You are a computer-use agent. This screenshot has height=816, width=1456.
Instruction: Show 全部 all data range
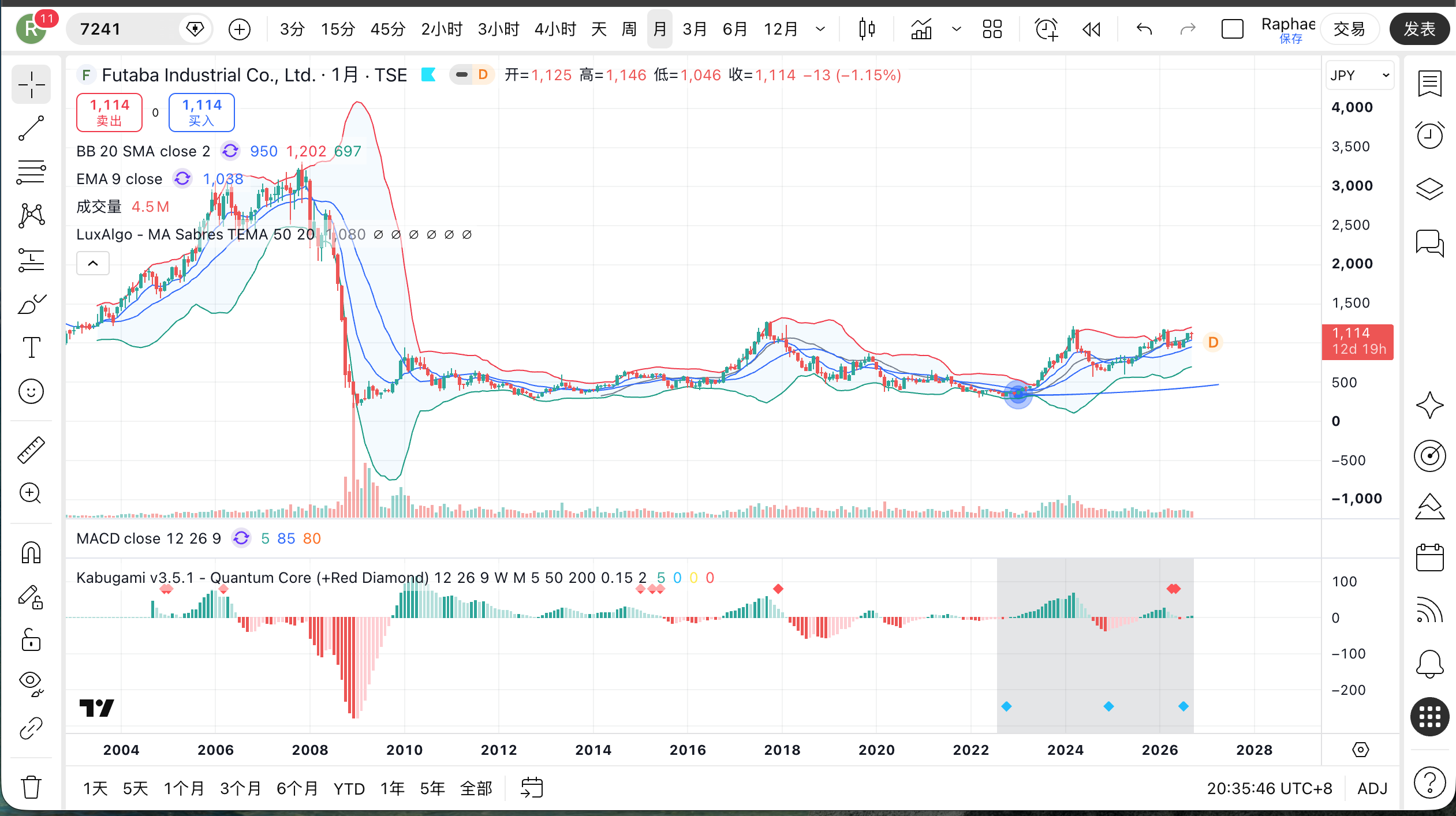[476, 788]
